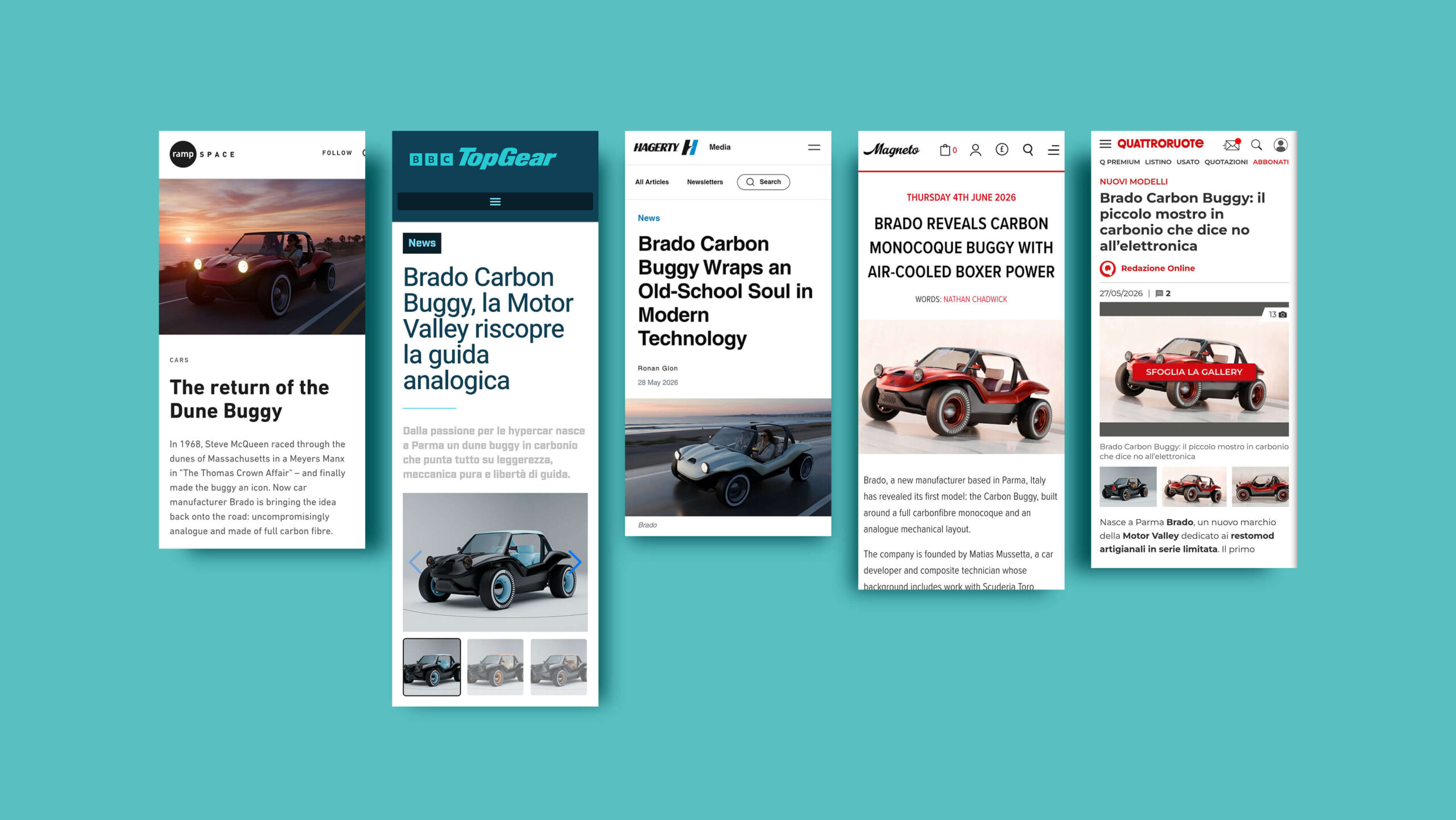Click the pound currency icon on Magneto
1456x820 pixels.
(1002, 149)
